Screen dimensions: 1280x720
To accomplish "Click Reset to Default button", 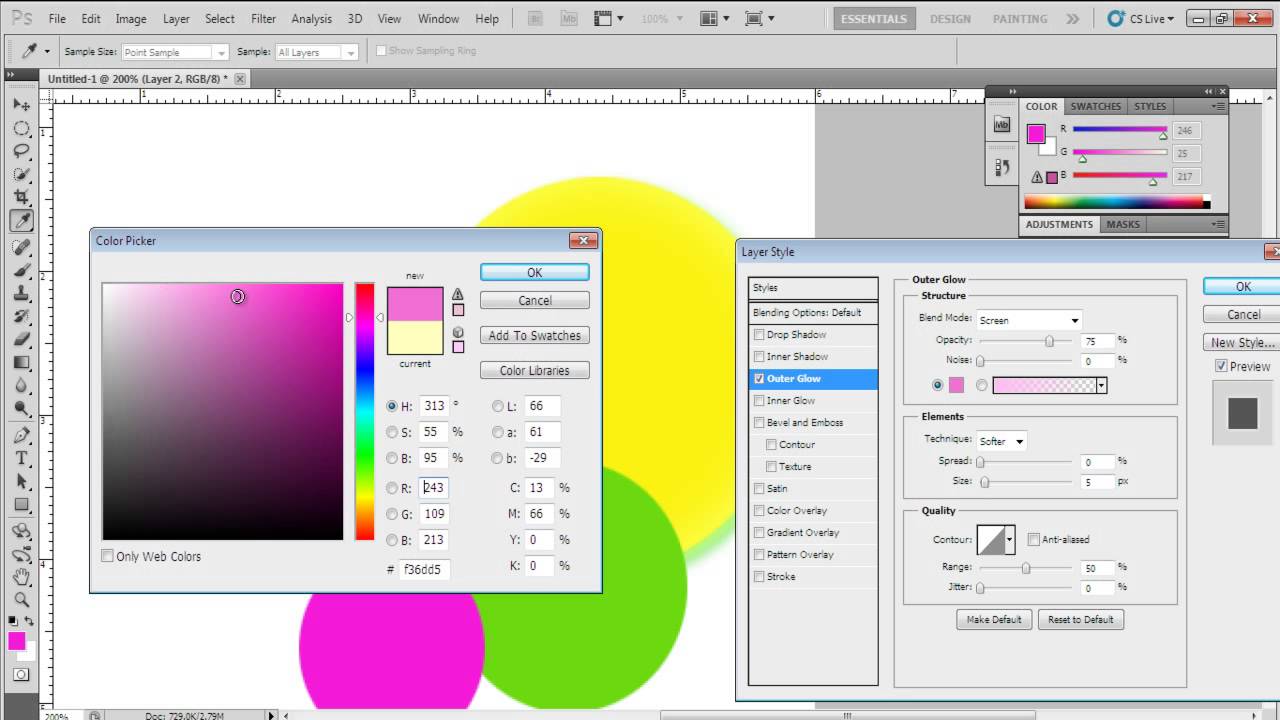I will tap(1080, 619).
